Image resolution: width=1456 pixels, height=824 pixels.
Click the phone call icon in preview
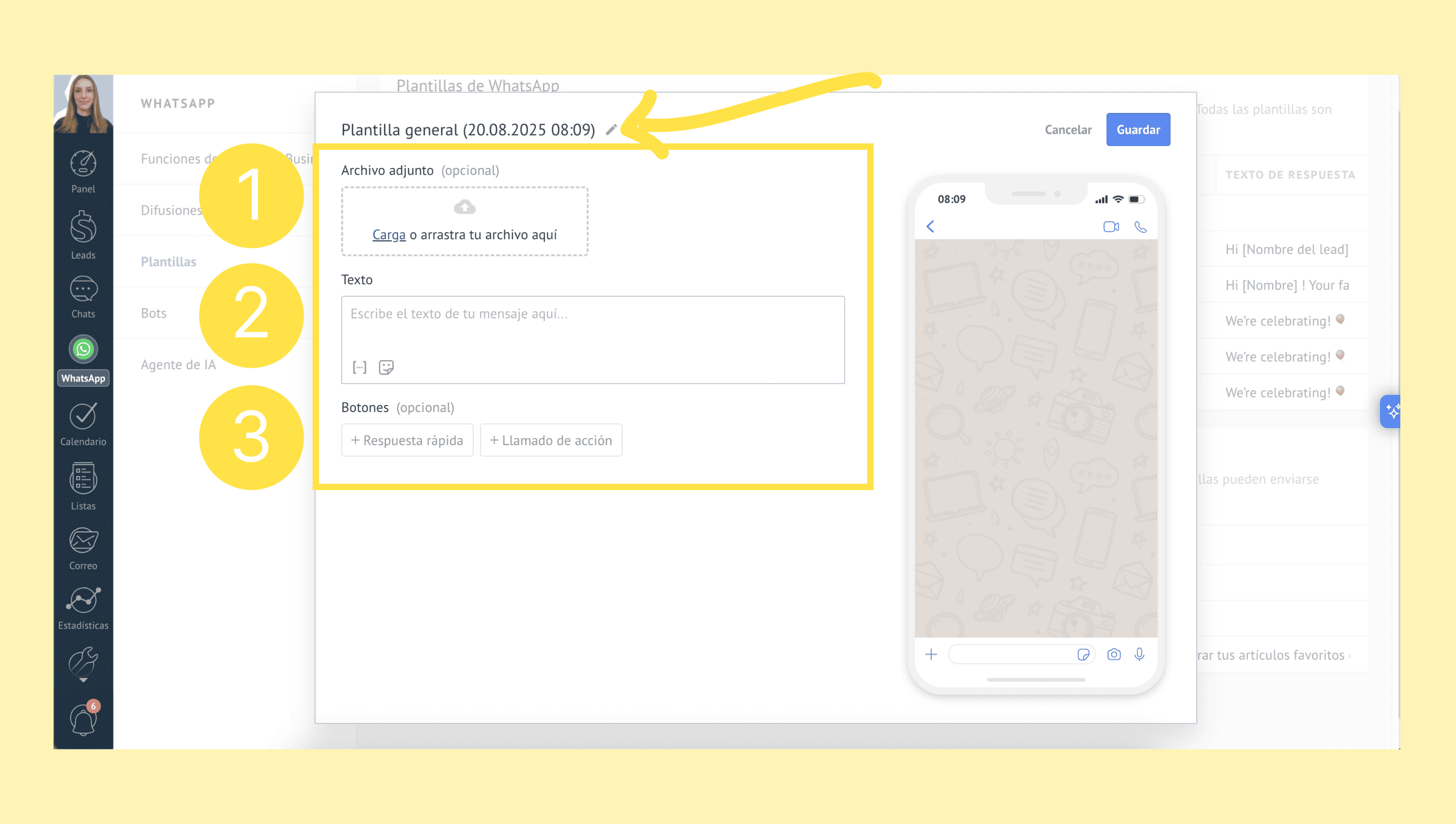[1141, 227]
